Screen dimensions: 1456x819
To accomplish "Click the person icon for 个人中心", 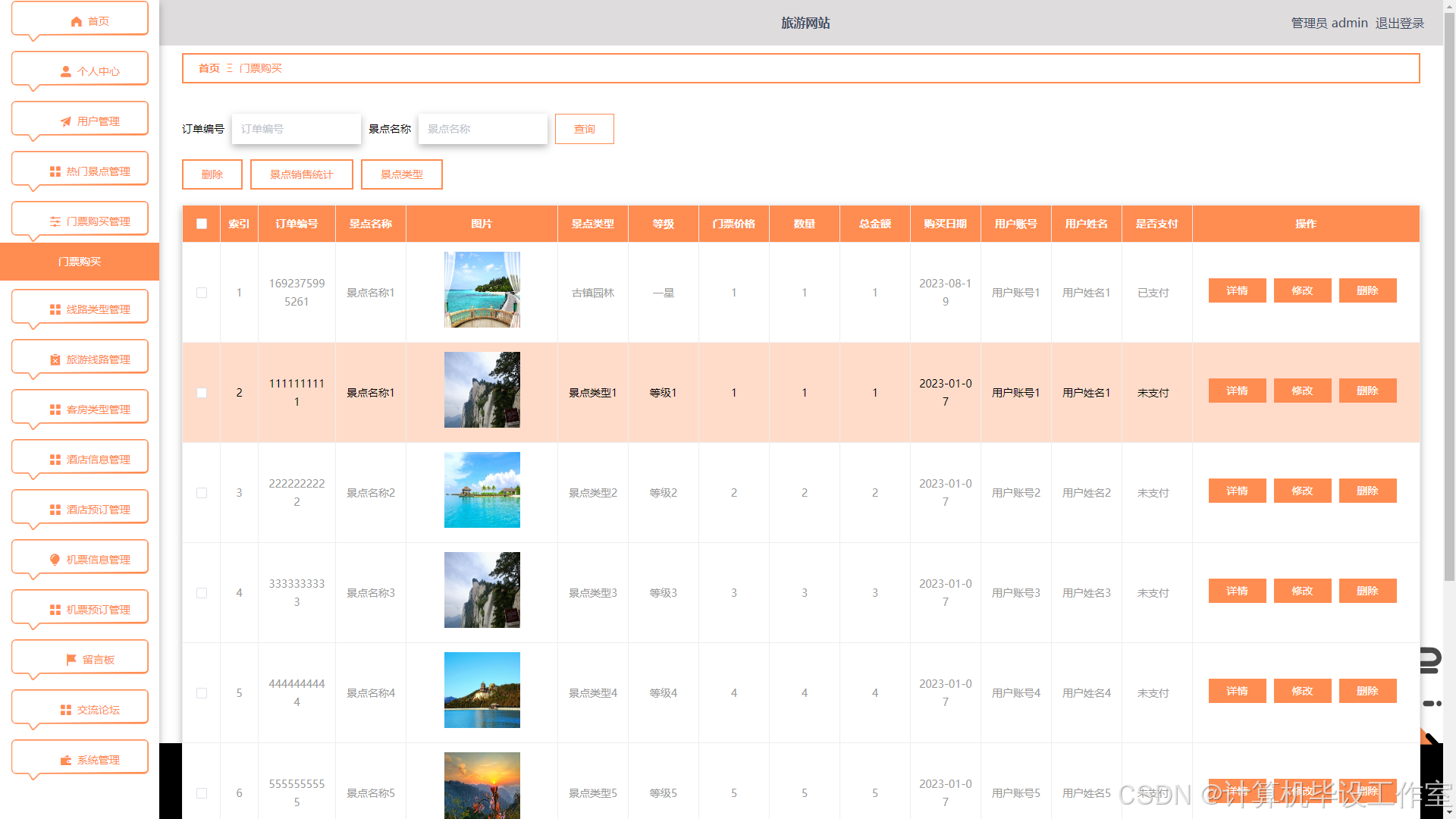I will [x=66, y=71].
